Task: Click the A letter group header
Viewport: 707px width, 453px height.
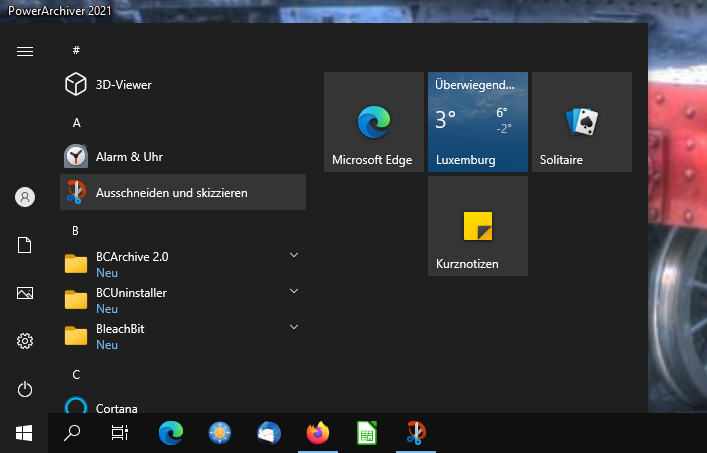Action: [77, 123]
